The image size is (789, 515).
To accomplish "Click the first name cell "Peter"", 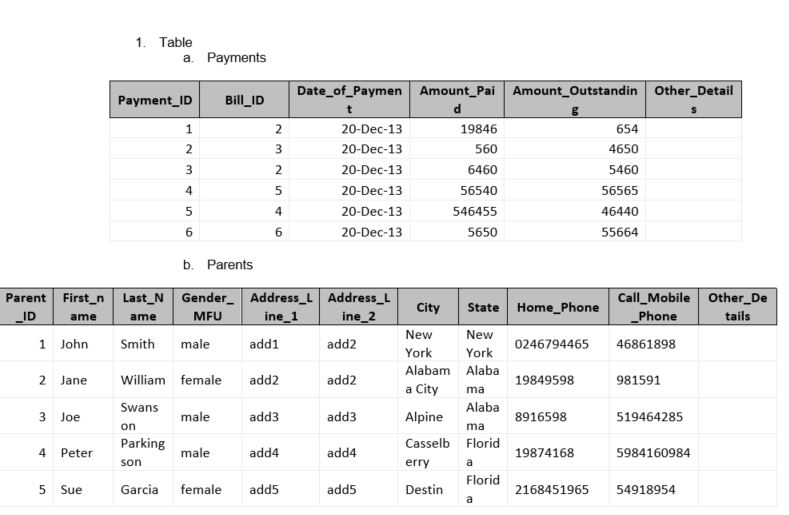I will (x=76, y=453).
